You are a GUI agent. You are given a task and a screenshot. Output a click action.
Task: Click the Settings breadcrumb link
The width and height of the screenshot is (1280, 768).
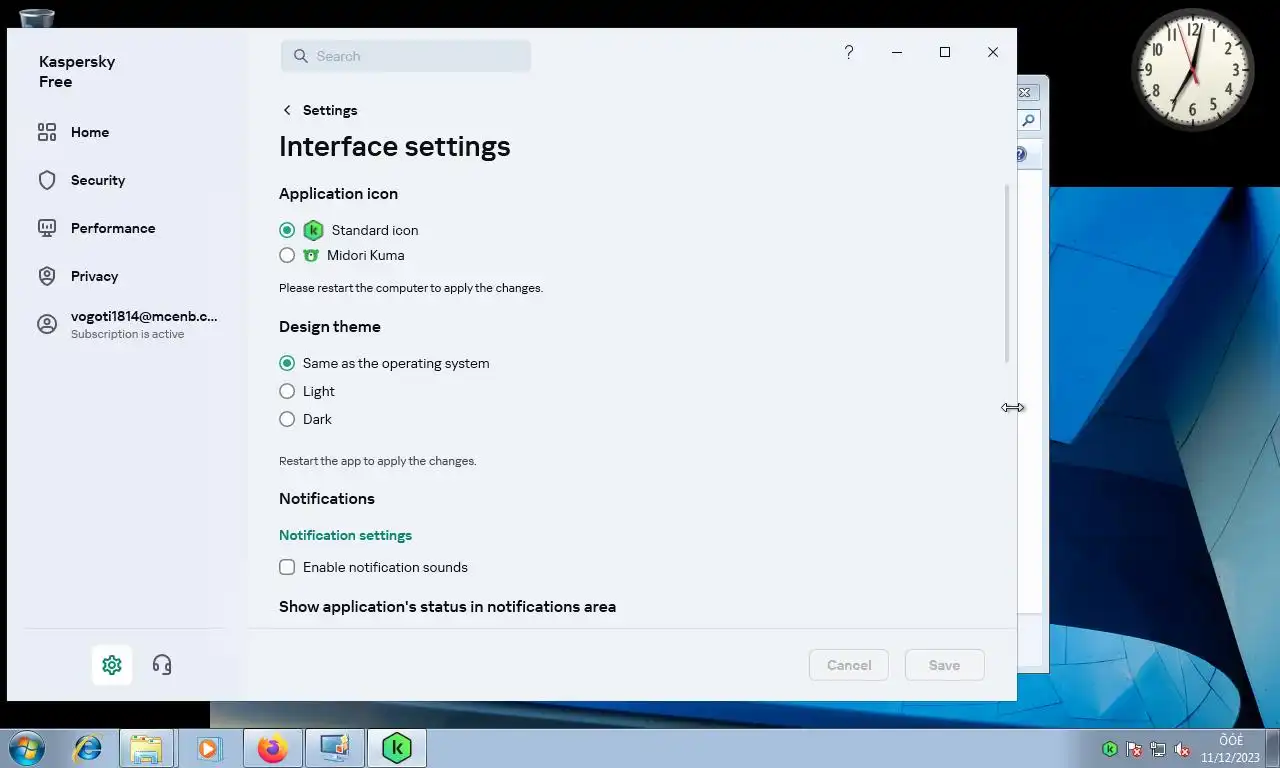(330, 110)
